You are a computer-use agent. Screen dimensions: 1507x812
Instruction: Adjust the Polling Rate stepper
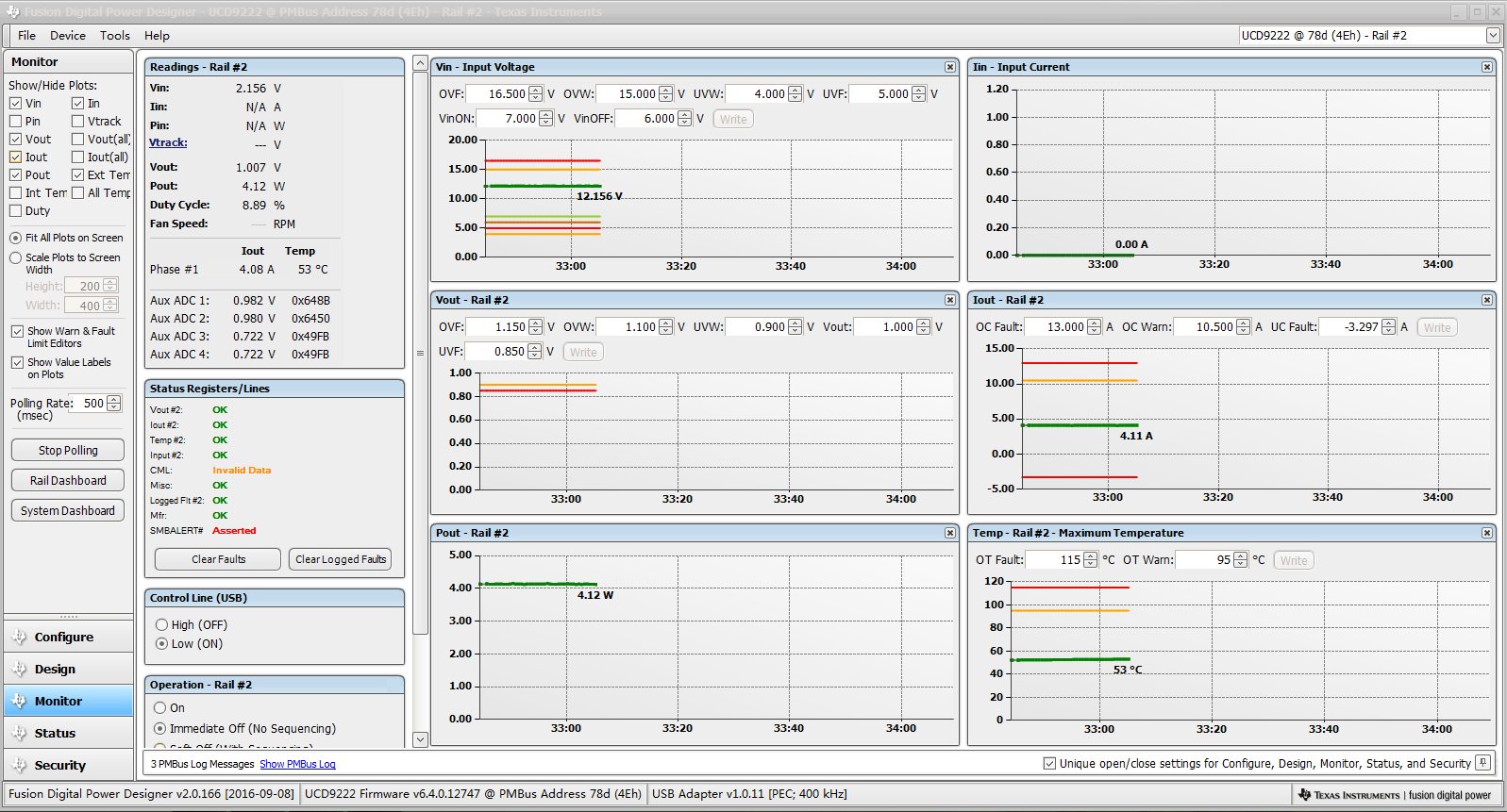point(114,403)
